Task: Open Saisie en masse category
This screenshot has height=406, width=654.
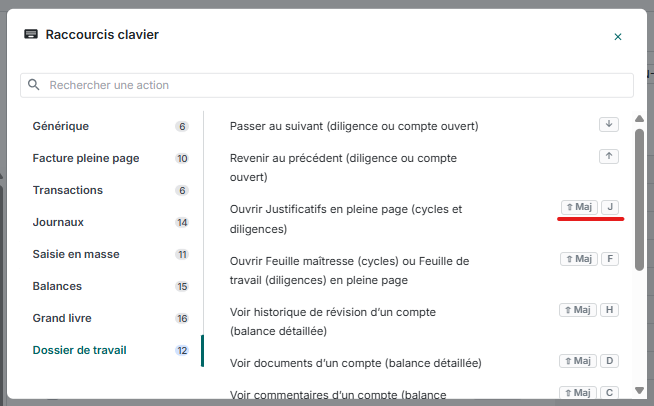Action: coord(76,254)
